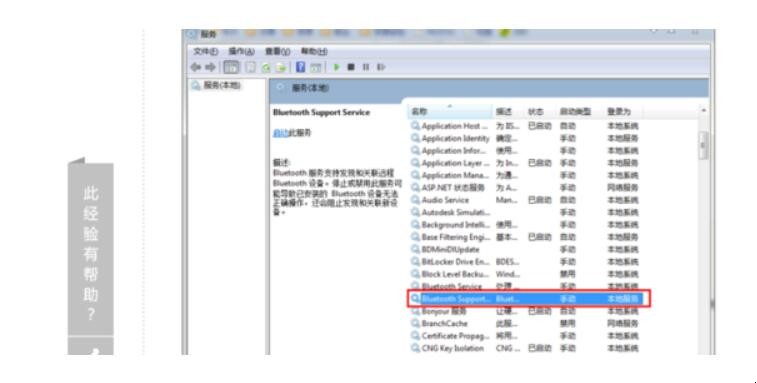The height and width of the screenshot is (383, 757).
Task: Toggle the Show/Hide Console Tree icon
Action: tap(231, 67)
